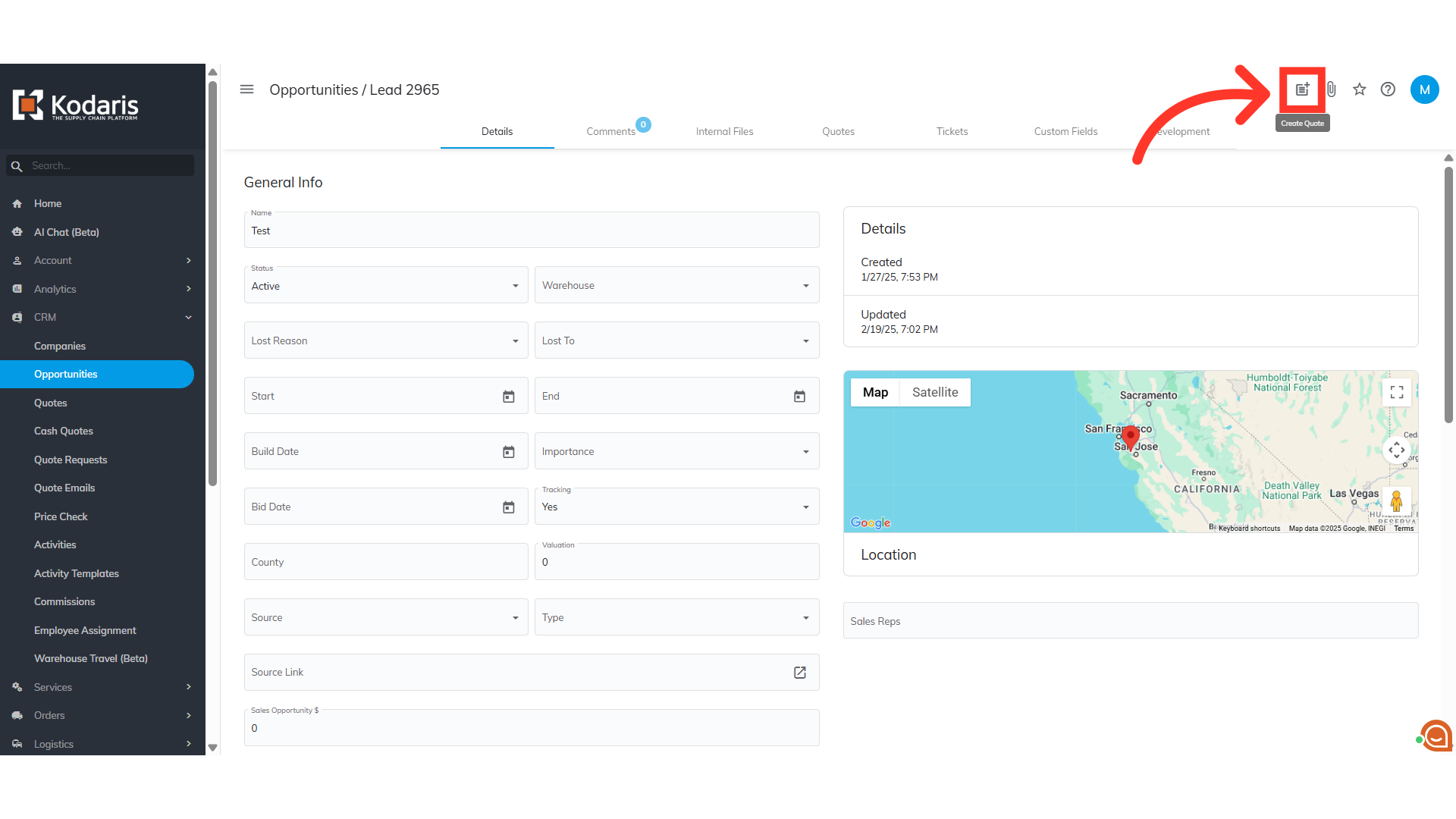Switch map to Satellite view
Image resolution: width=1456 pixels, height=819 pixels.
coord(934,392)
